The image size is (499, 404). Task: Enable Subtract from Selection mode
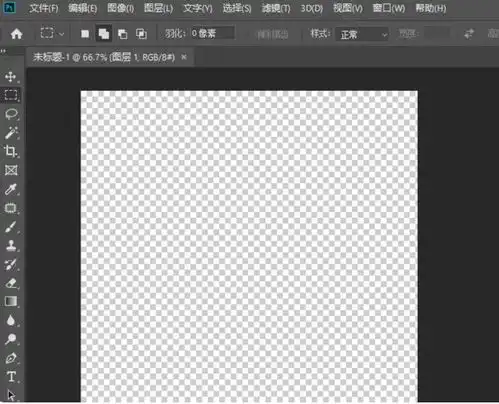click(x=123, y=34)
